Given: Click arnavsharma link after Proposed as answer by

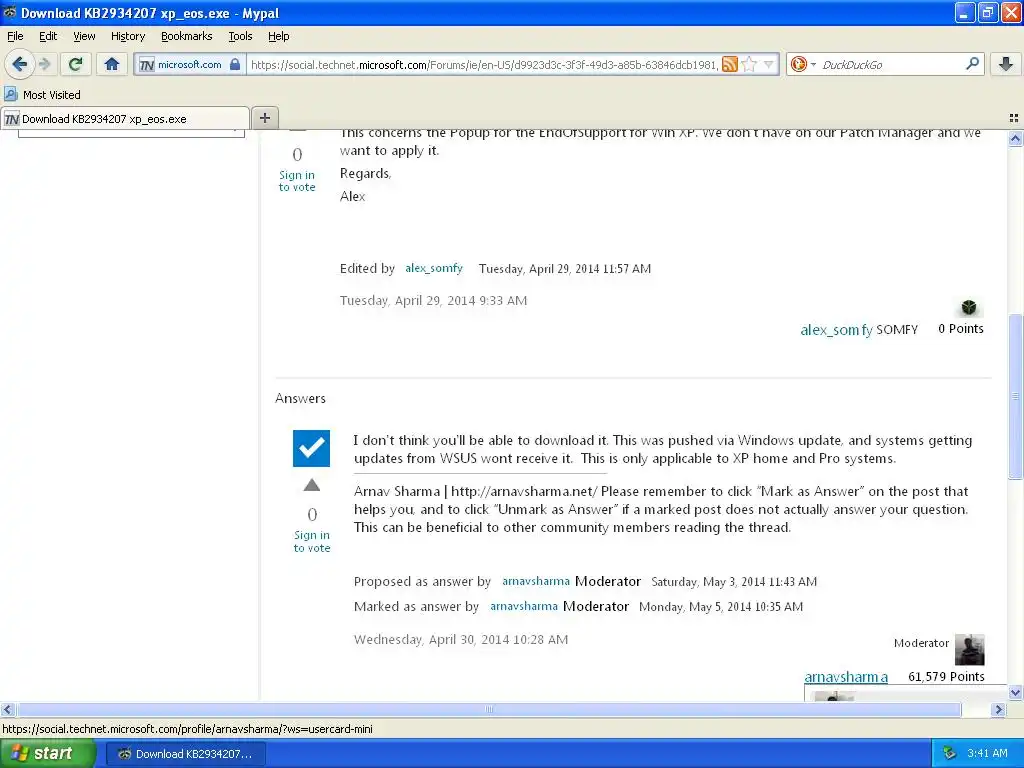Looking at the screenshot, I should pos(536,581).
